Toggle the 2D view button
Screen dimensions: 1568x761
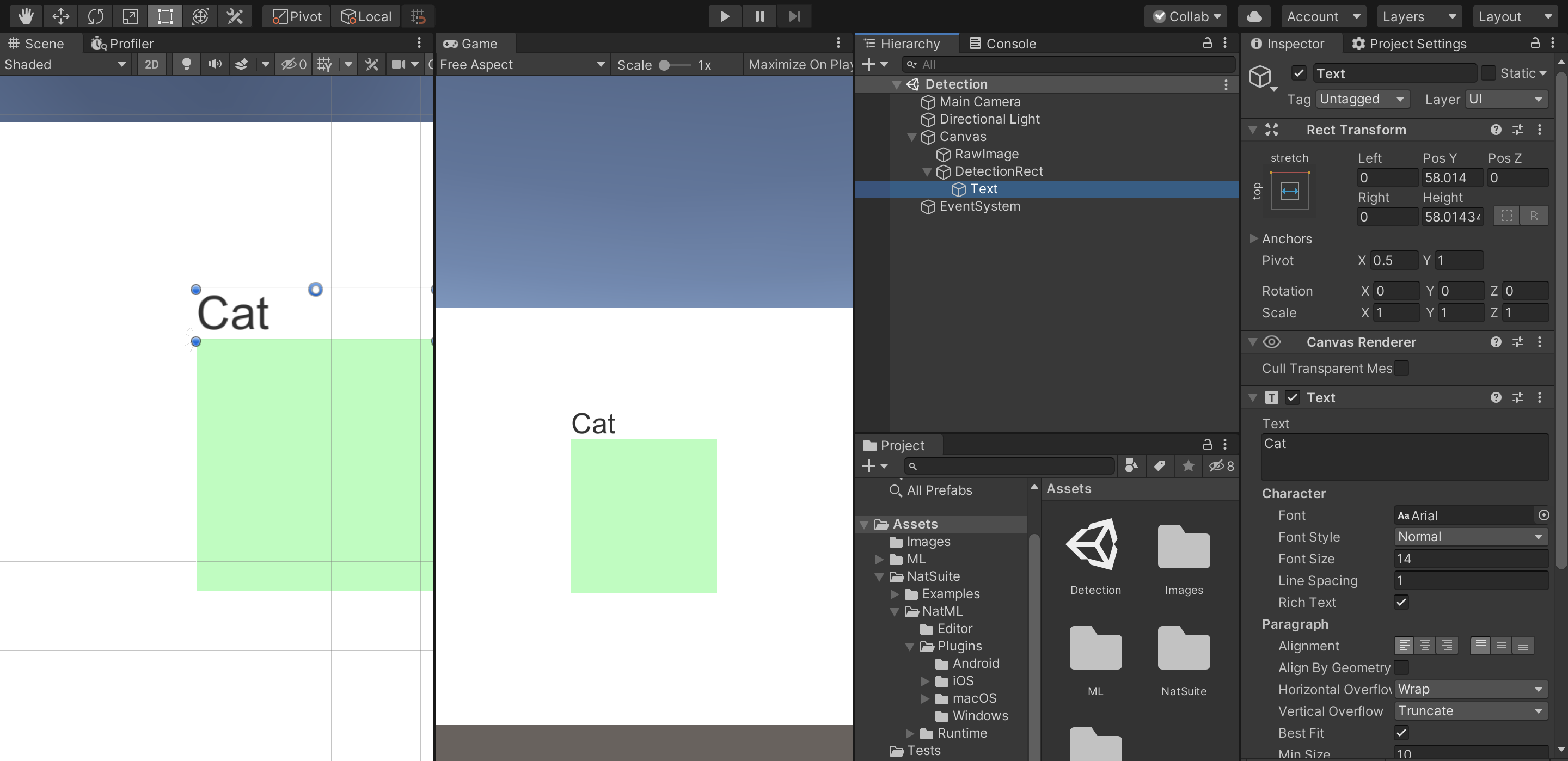coord(151,65)
